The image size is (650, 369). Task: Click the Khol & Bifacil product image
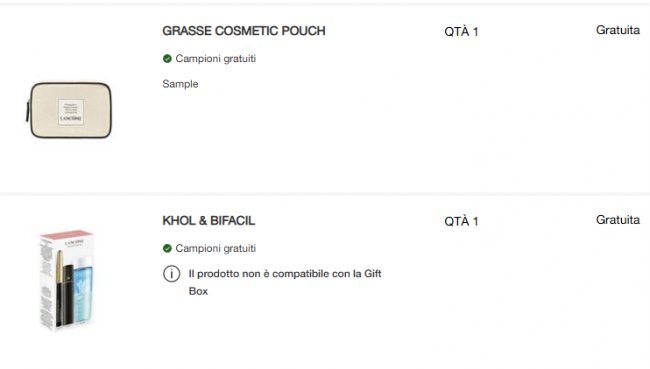point(67,281)
